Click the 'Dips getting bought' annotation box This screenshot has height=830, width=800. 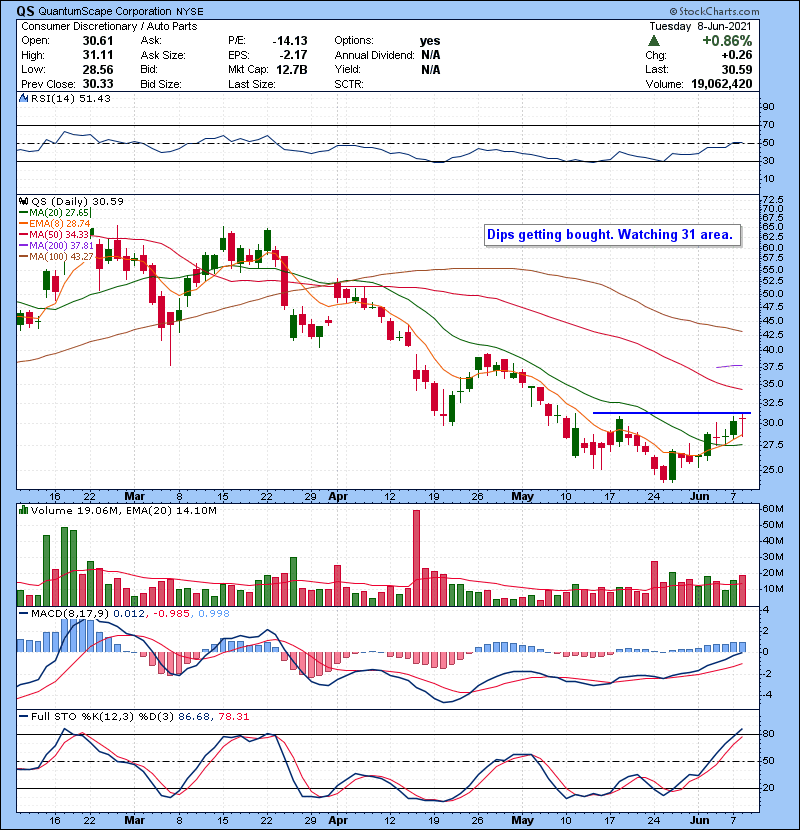point(609,236)
